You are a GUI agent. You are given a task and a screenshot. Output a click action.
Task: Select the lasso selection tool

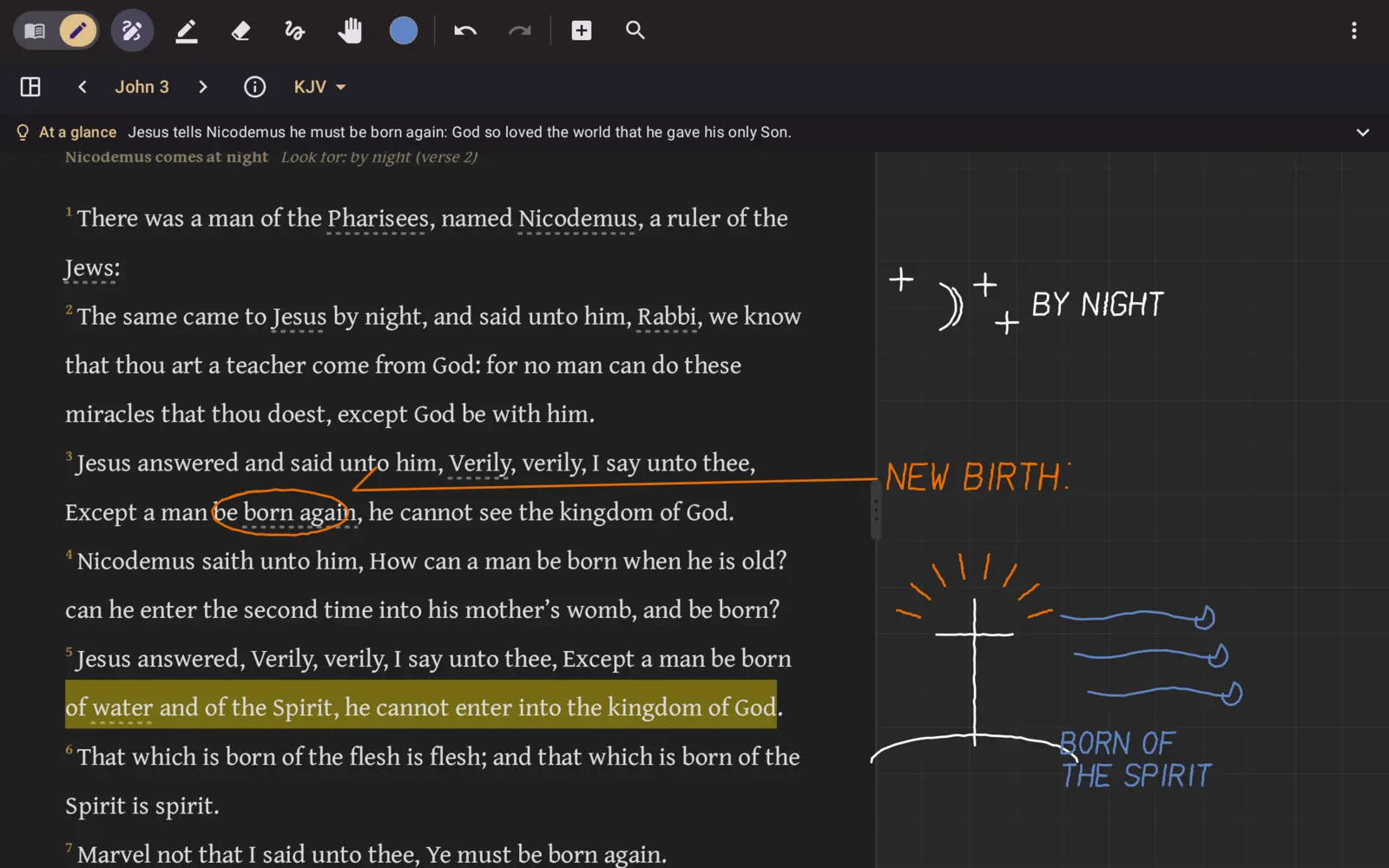[295, 31]
